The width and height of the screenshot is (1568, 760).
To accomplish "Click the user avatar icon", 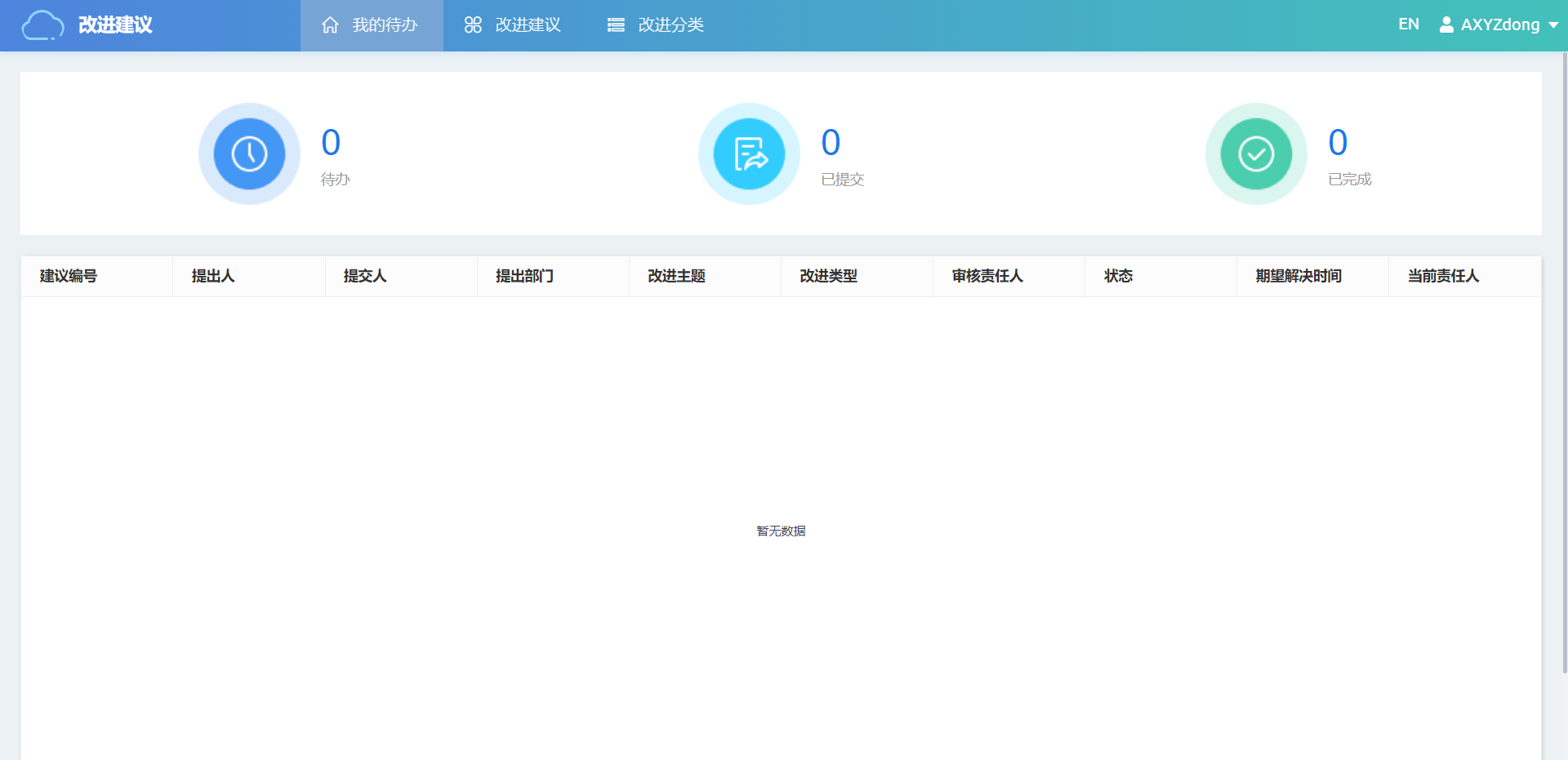I will (x=1446, y=24).
